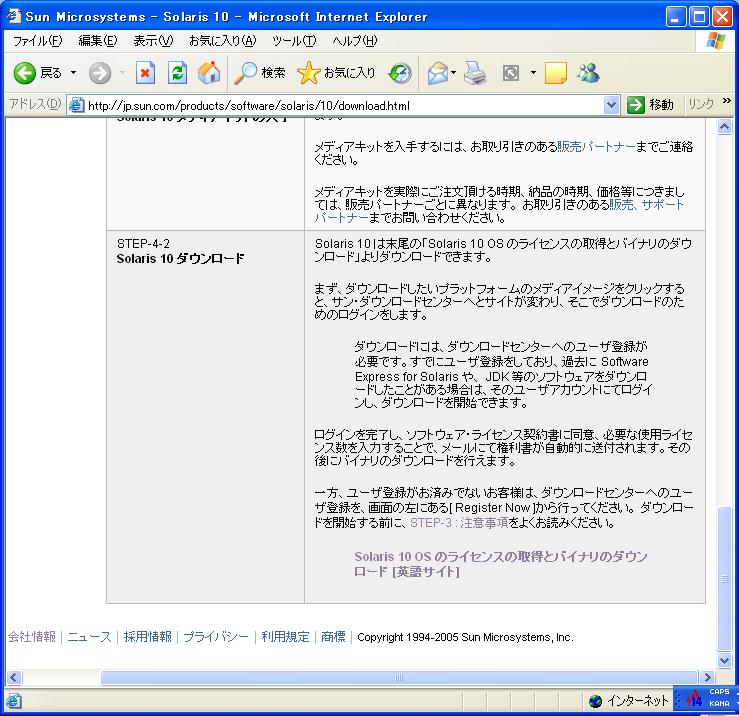Follow the 販売パートナー link in the first paragraph
The image size is (739, 716).
pyautogui.click(x=596, y=147)
